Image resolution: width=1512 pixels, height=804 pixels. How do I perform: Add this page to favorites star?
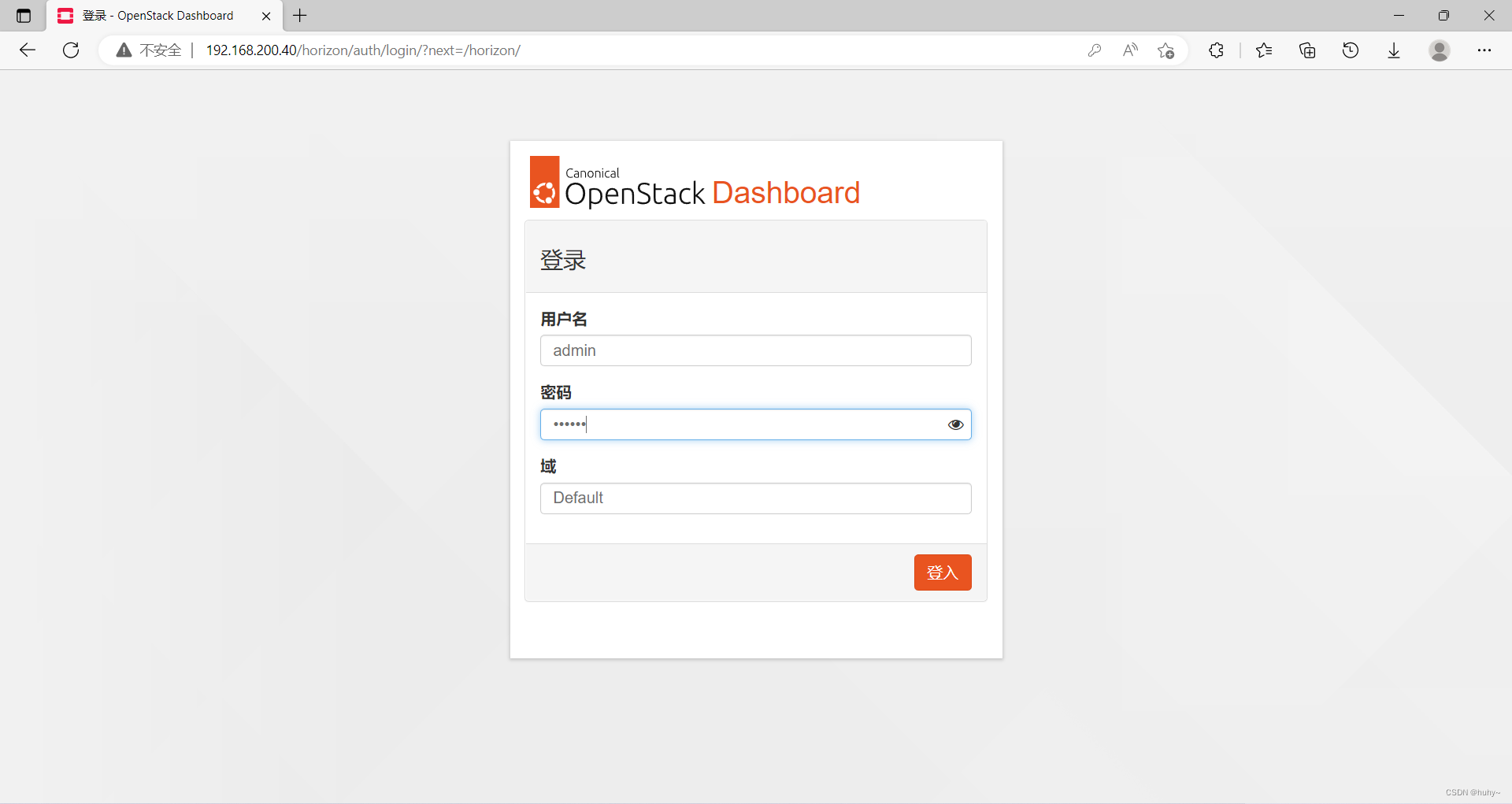(x=1166, y=50)
